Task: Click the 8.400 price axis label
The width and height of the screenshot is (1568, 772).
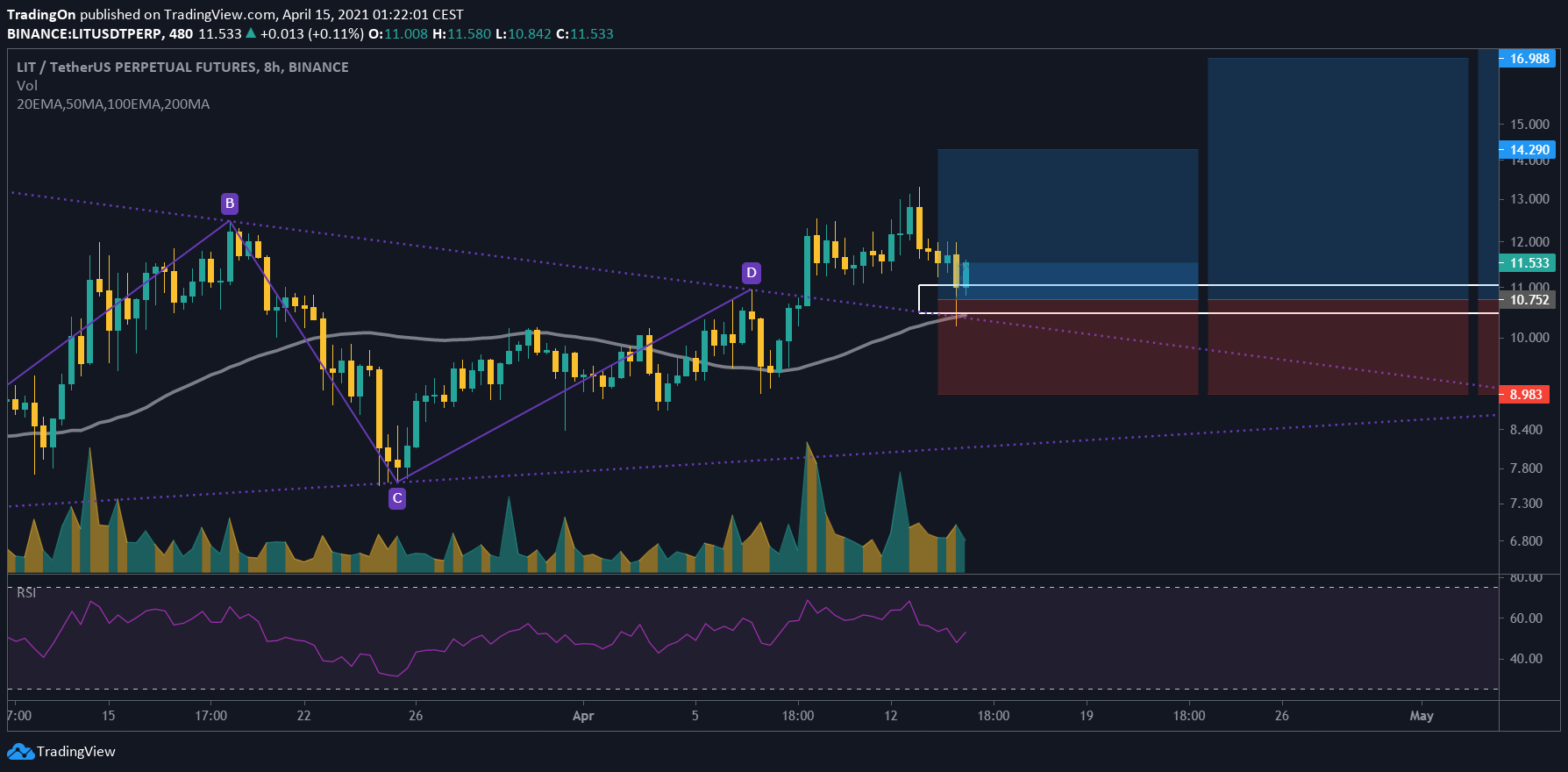Action: point(1526,430)
